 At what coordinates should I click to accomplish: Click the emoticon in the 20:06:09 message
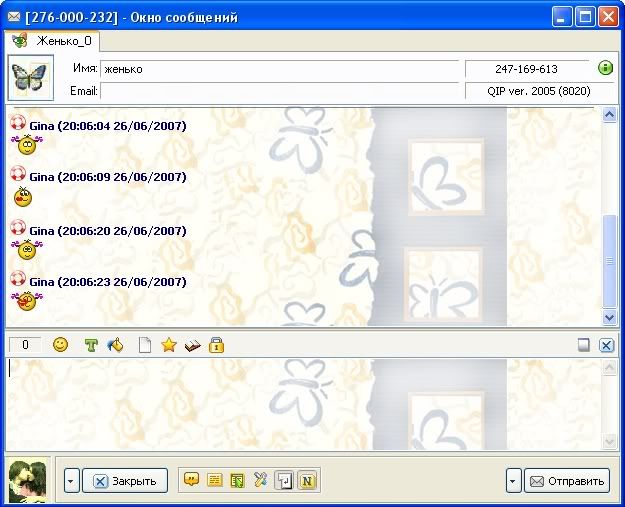(23, 197)
